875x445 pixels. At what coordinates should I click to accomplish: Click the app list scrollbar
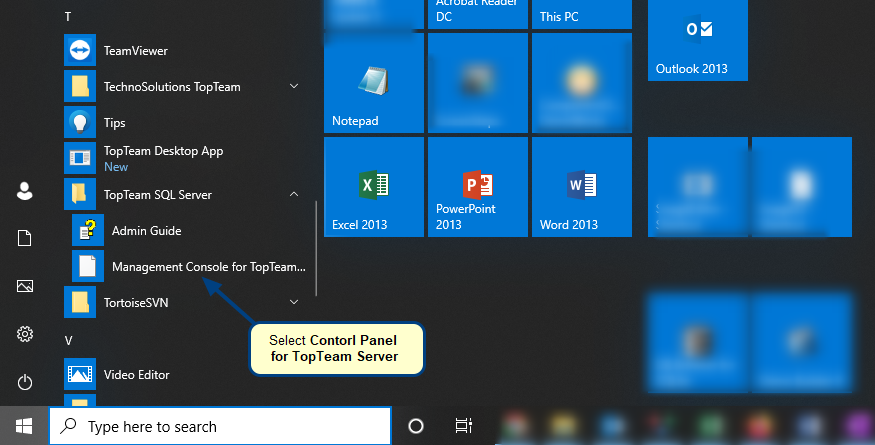(x=316, y=248)
